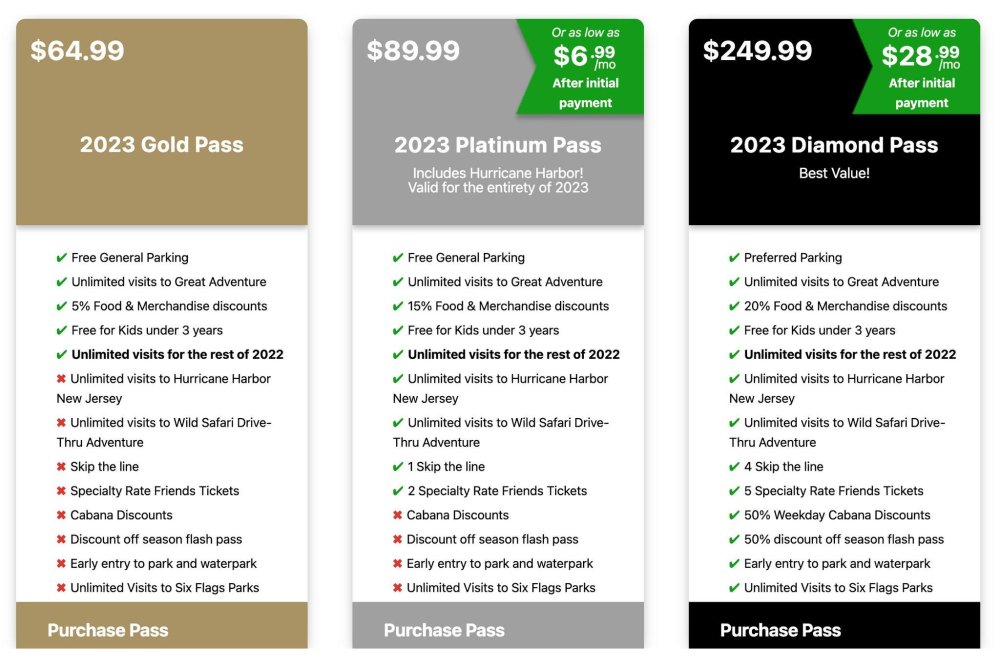Click Purchase Pass under Gold Pass

[x=108, y=630]
